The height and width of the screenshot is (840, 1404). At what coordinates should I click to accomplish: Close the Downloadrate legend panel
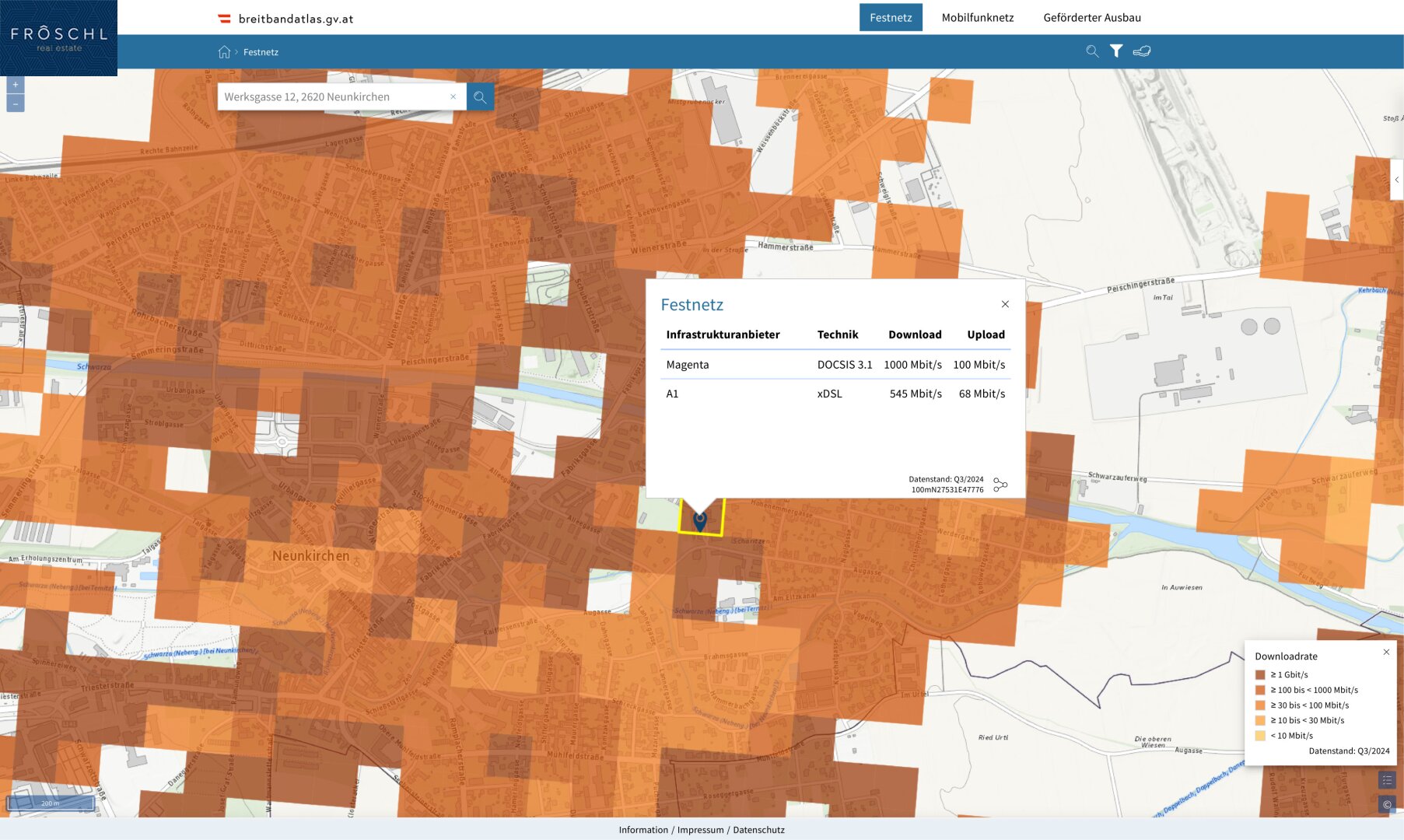click(x=1386, y=653)
